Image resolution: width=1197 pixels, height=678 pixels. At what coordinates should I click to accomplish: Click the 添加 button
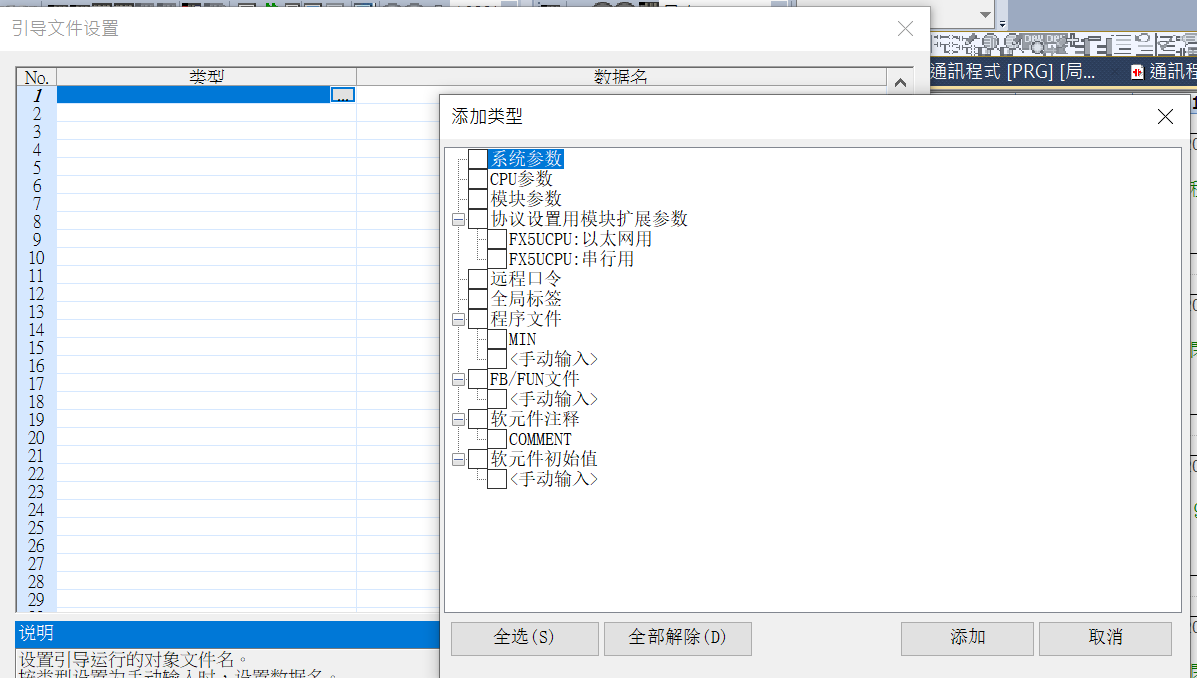967,638
